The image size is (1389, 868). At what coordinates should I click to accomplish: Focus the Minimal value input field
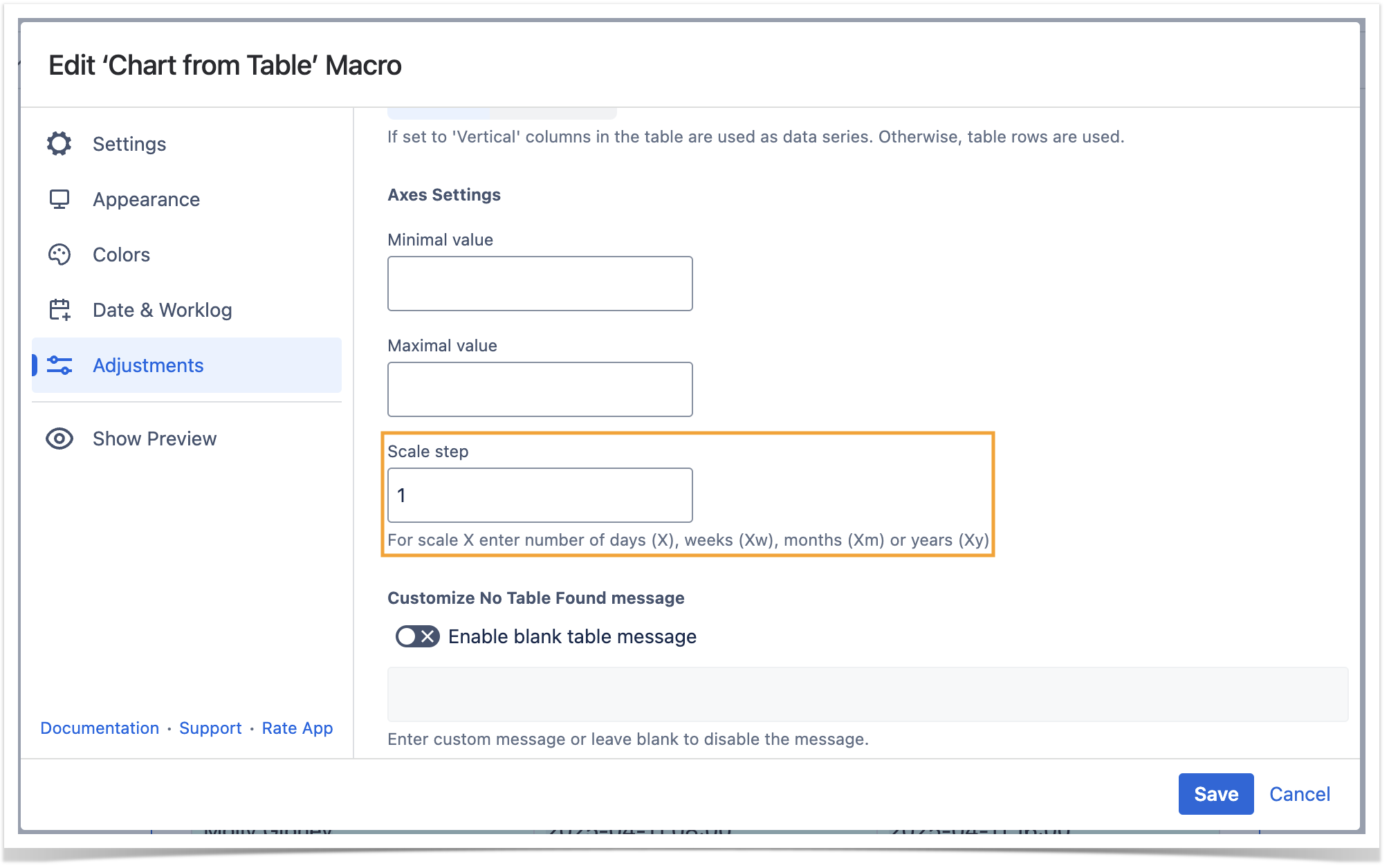[x=540, y=284]
